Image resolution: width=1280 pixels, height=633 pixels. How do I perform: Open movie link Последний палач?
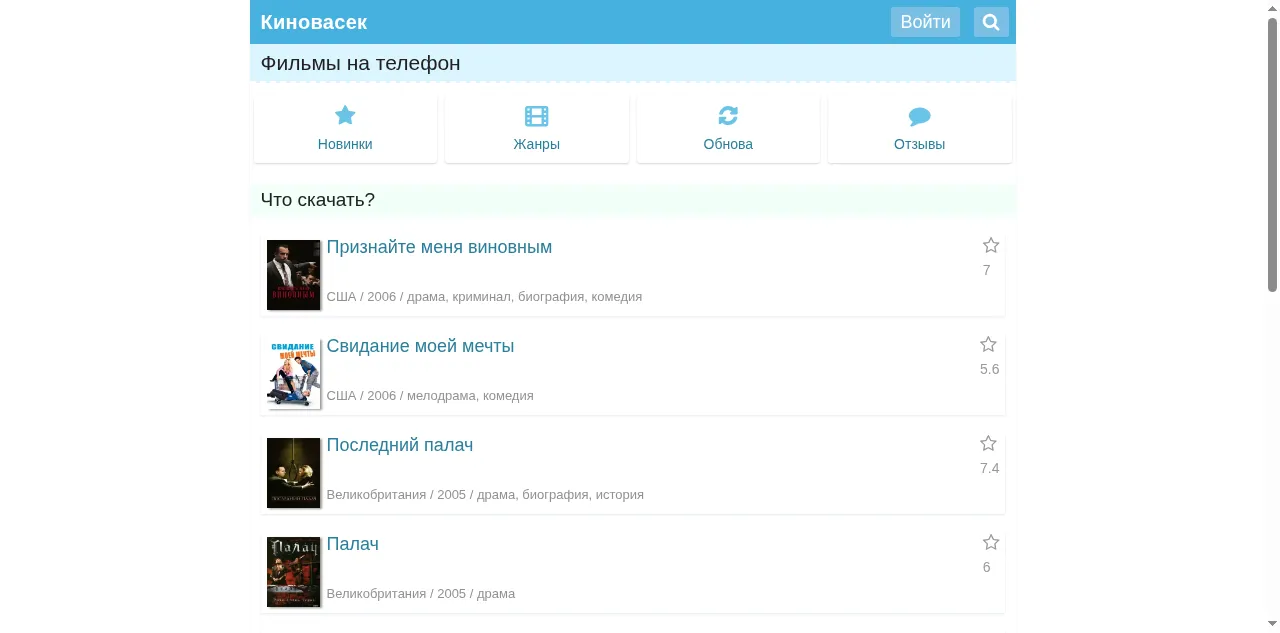coord(400,445)
